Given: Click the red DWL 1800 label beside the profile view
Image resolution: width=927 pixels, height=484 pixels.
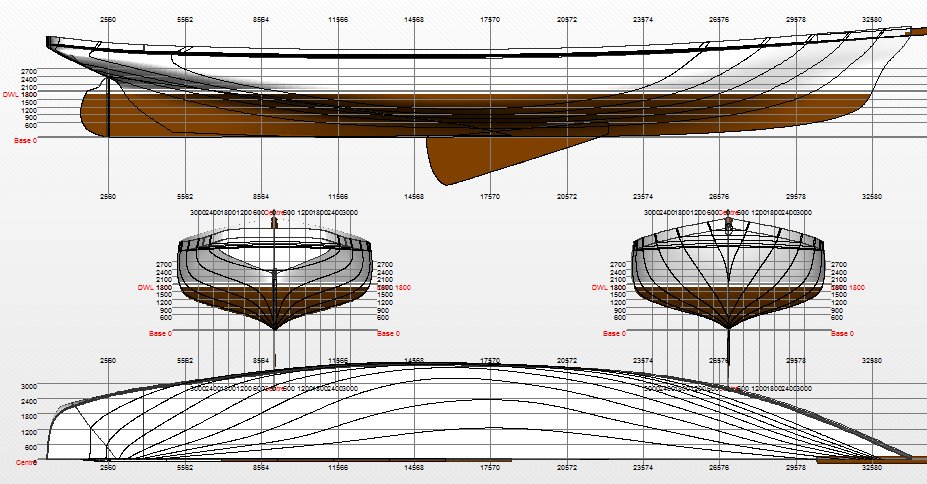Looking at the screenshot, I should (20, 95).
